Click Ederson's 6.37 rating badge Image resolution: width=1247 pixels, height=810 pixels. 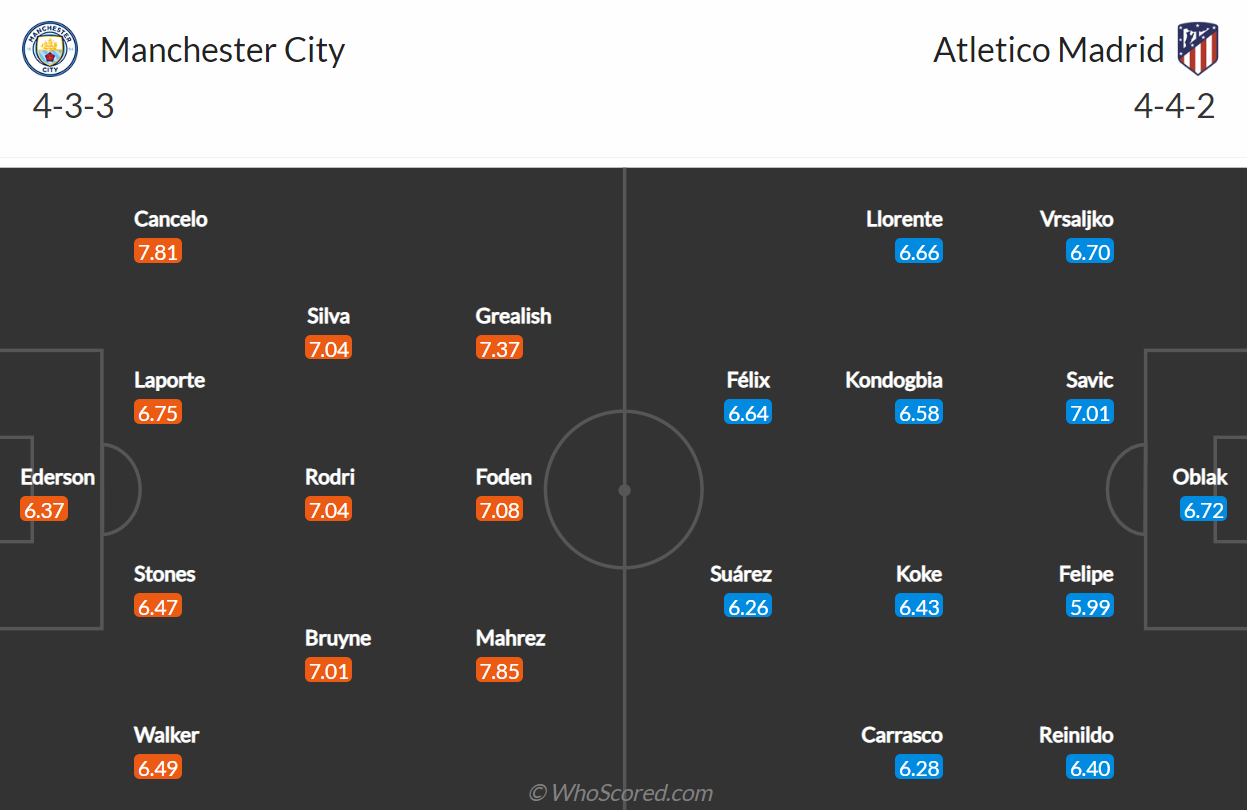[44, 510]
